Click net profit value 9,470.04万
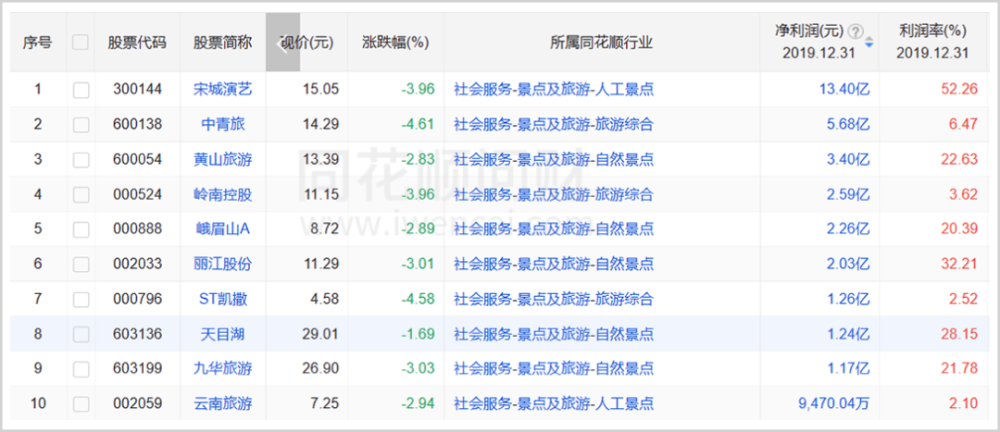This screenshot has height=432, width=1000. [834, 403]
